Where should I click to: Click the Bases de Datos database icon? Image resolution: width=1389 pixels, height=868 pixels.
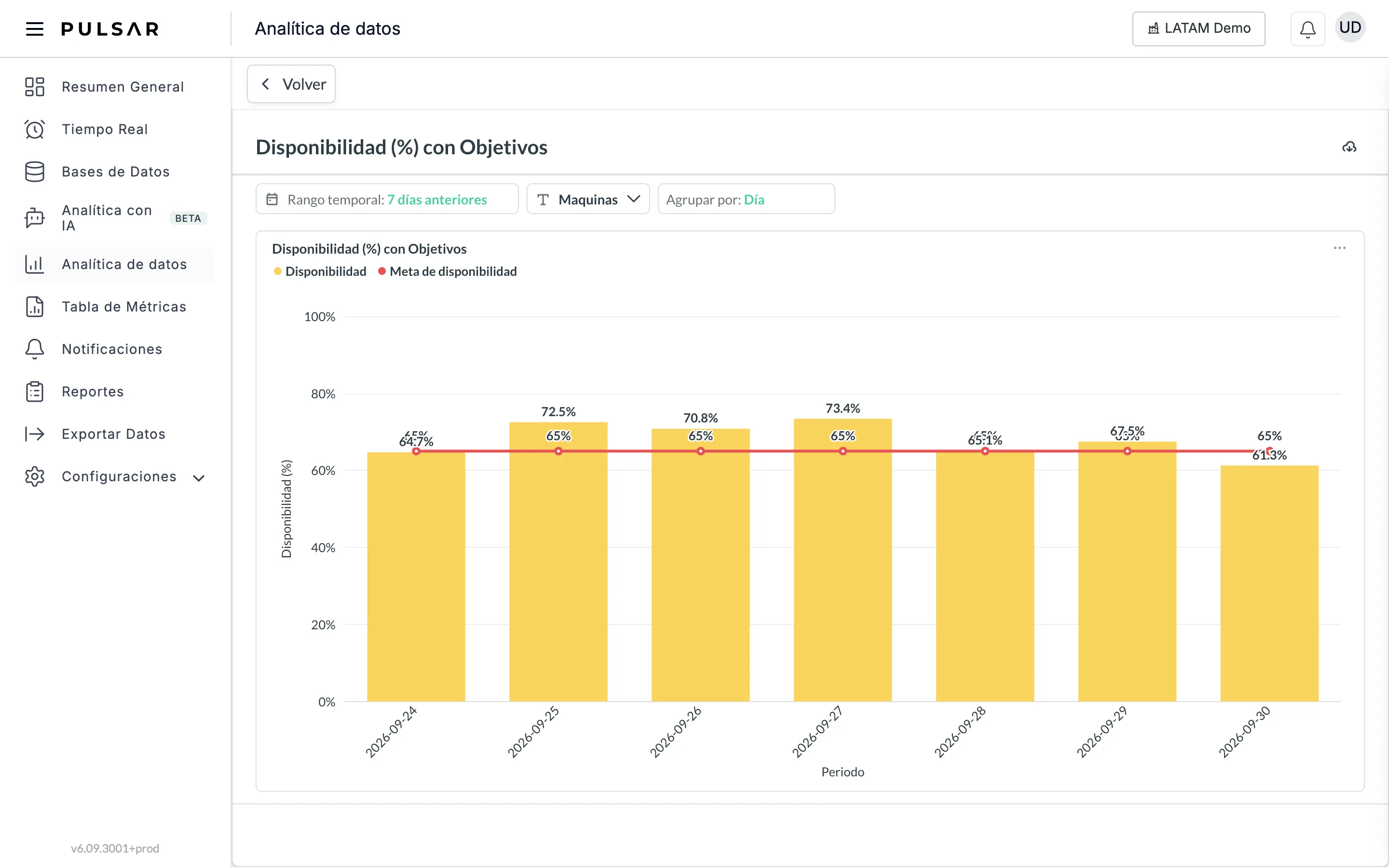click(34, 172)
